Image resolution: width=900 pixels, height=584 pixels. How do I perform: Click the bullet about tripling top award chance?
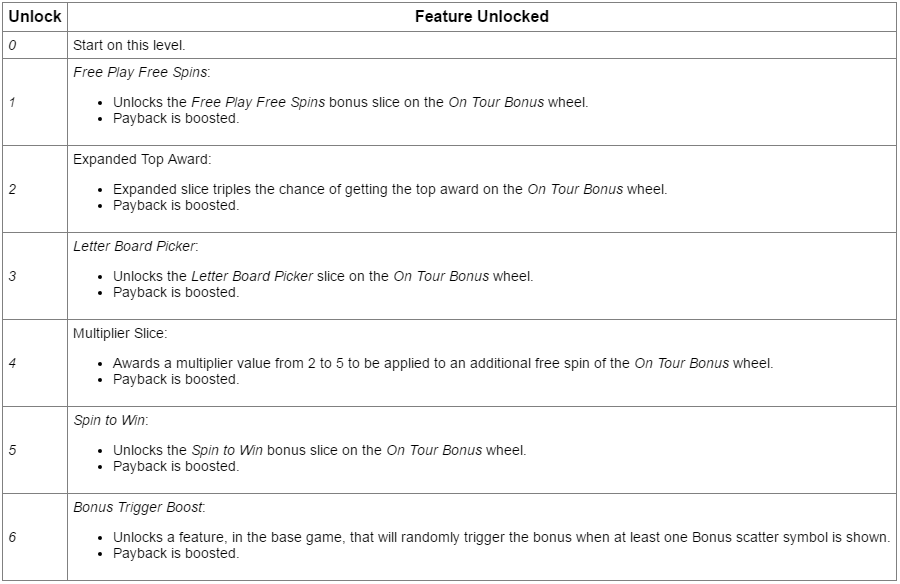tap(390, 189)
